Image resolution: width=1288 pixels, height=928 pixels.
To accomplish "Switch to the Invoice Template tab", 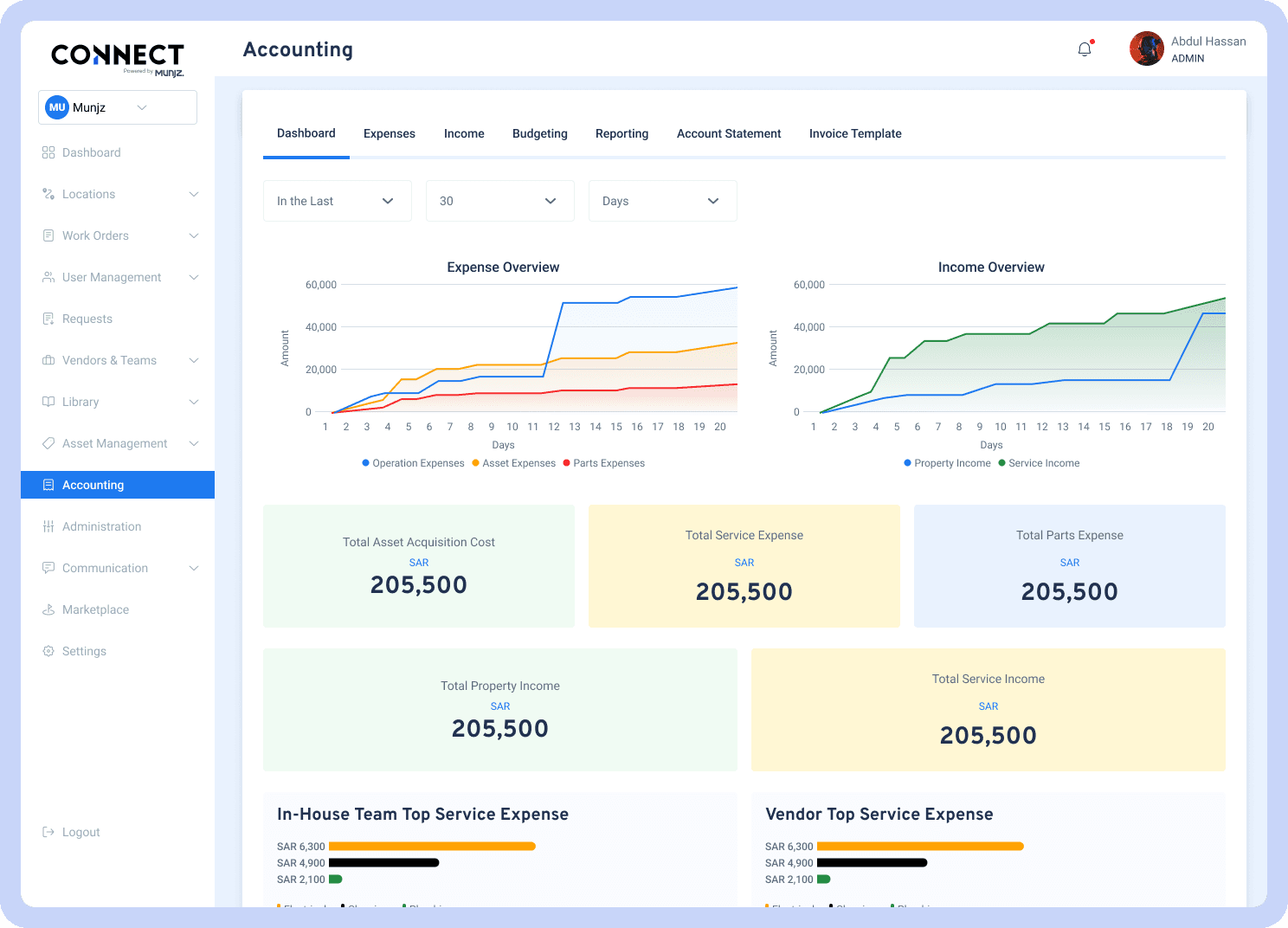I will 855,133.
